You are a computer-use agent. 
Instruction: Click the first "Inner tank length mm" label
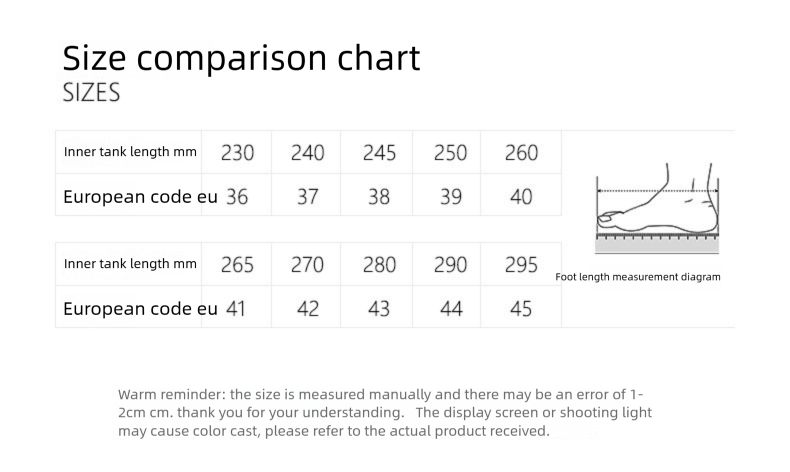coord(130,153)
